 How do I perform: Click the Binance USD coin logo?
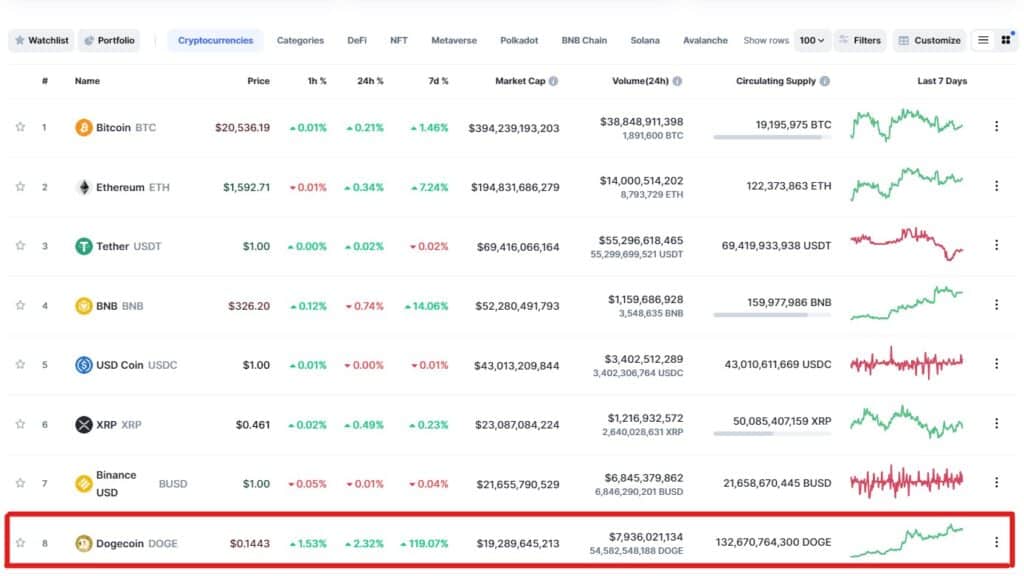click(x=84, y=483)
